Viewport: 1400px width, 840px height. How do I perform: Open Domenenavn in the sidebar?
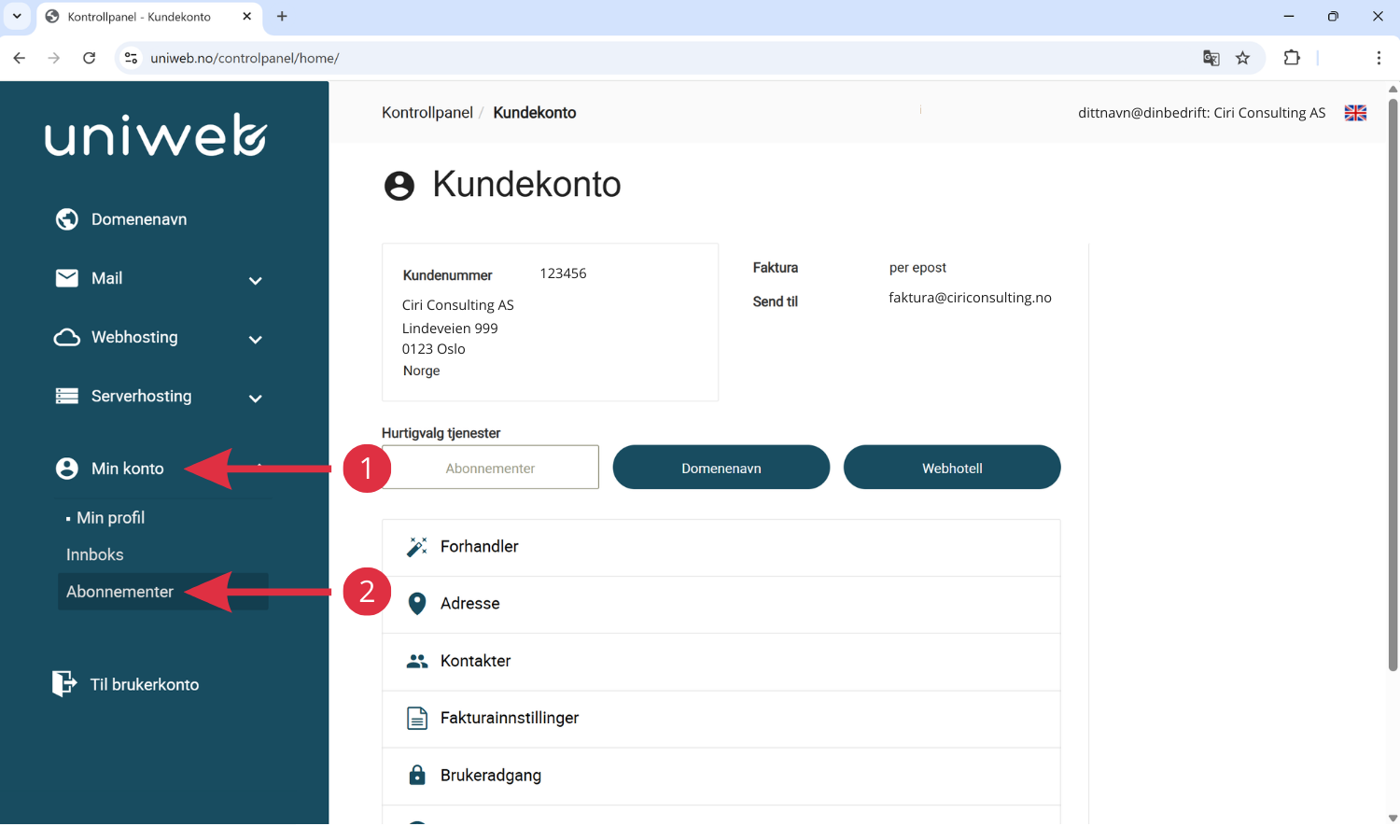pos(139,219)
